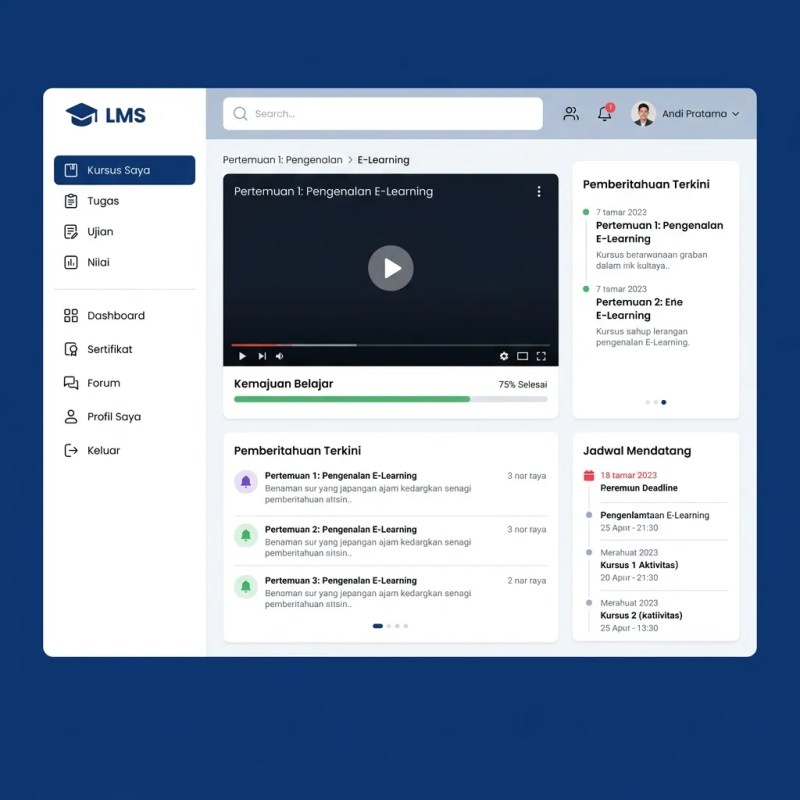Open the notification bell in header

[x=605, y=113]
